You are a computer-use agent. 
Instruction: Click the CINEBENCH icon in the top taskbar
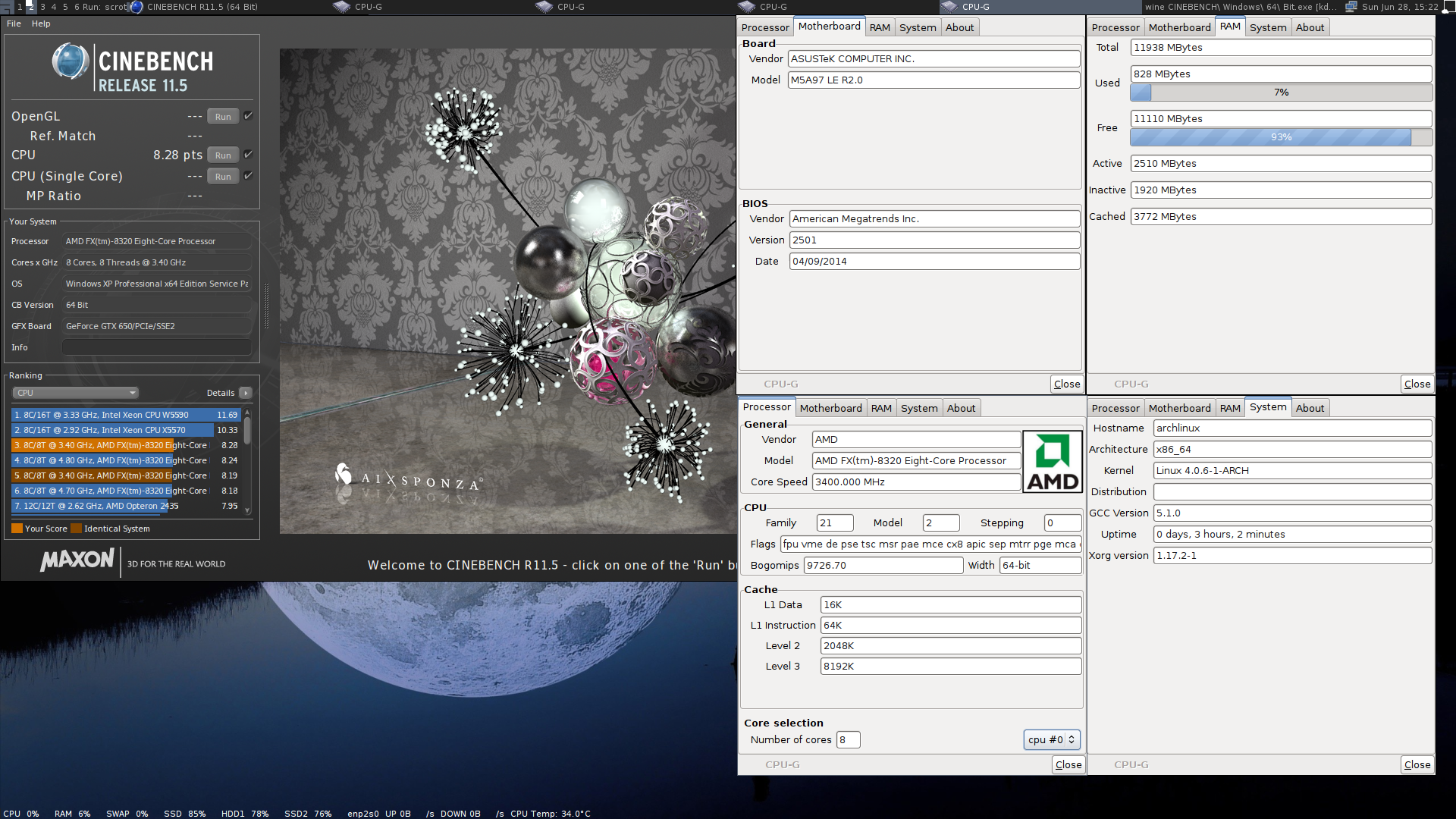[136, 7]
